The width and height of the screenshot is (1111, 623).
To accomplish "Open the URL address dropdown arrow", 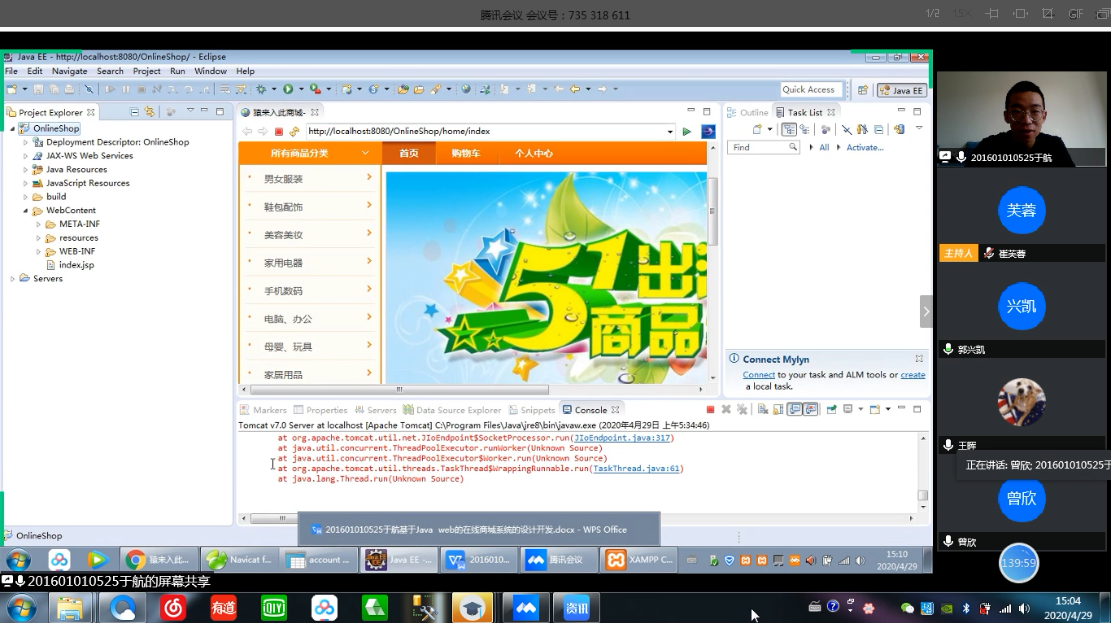I will point(670,132).
